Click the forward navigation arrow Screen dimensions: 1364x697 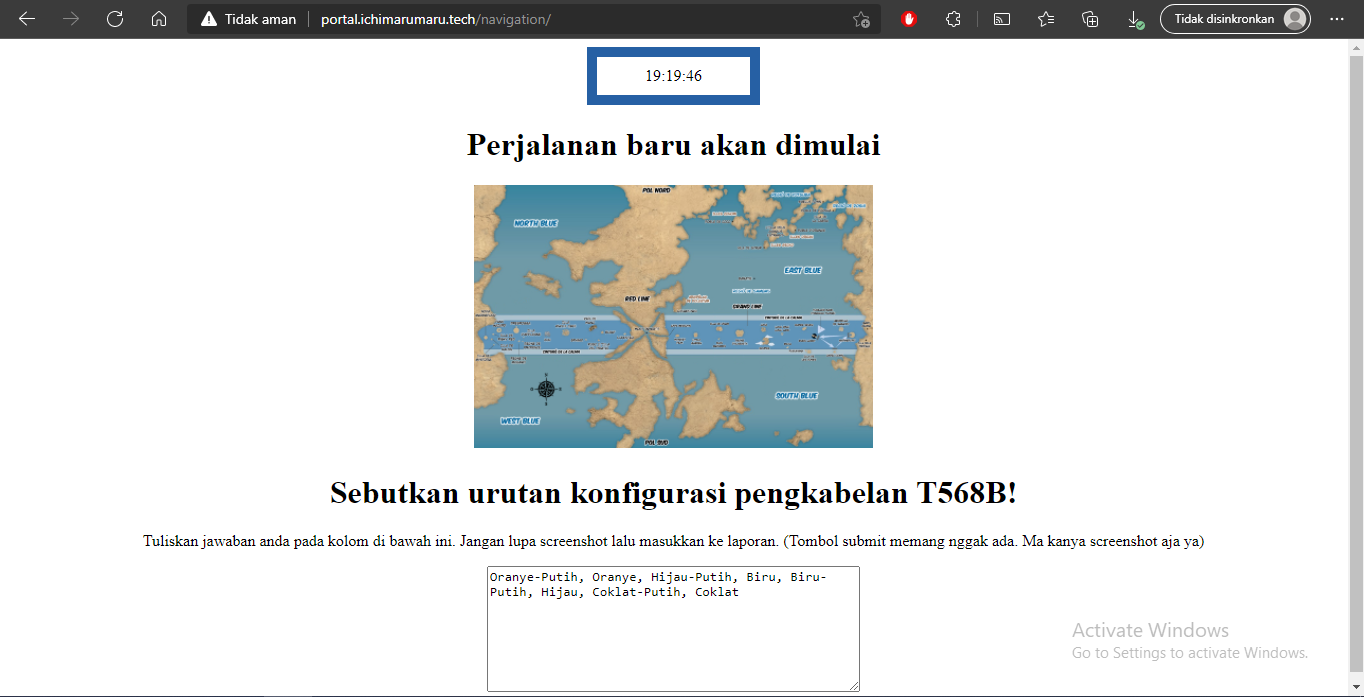71,19
